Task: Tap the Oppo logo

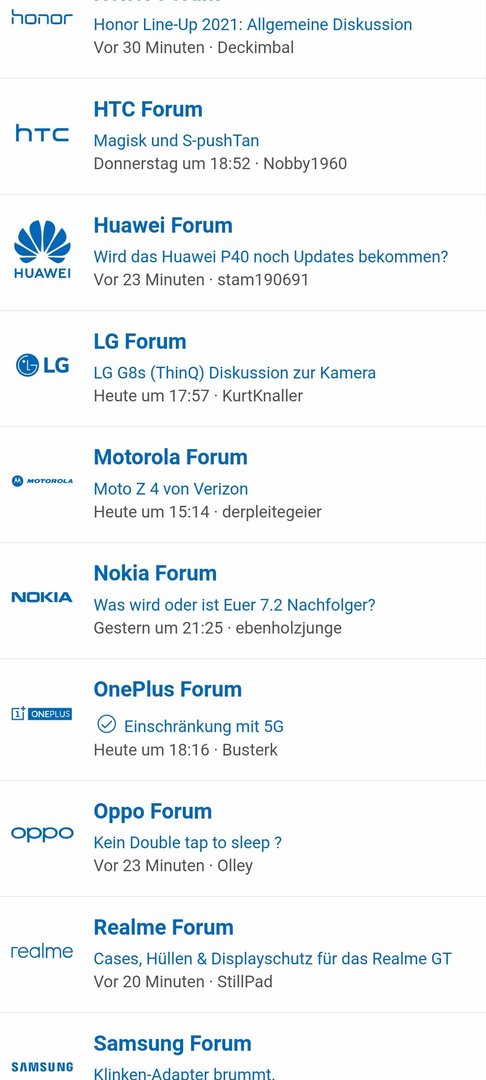Action: [42, 833]
